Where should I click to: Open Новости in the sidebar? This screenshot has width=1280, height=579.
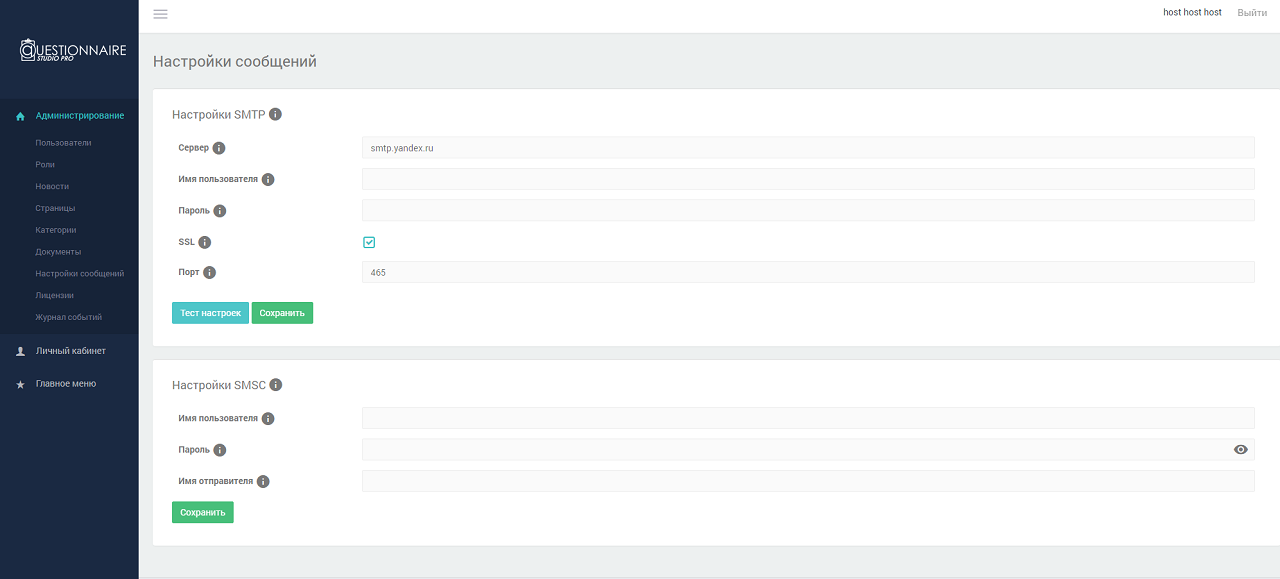52,187
